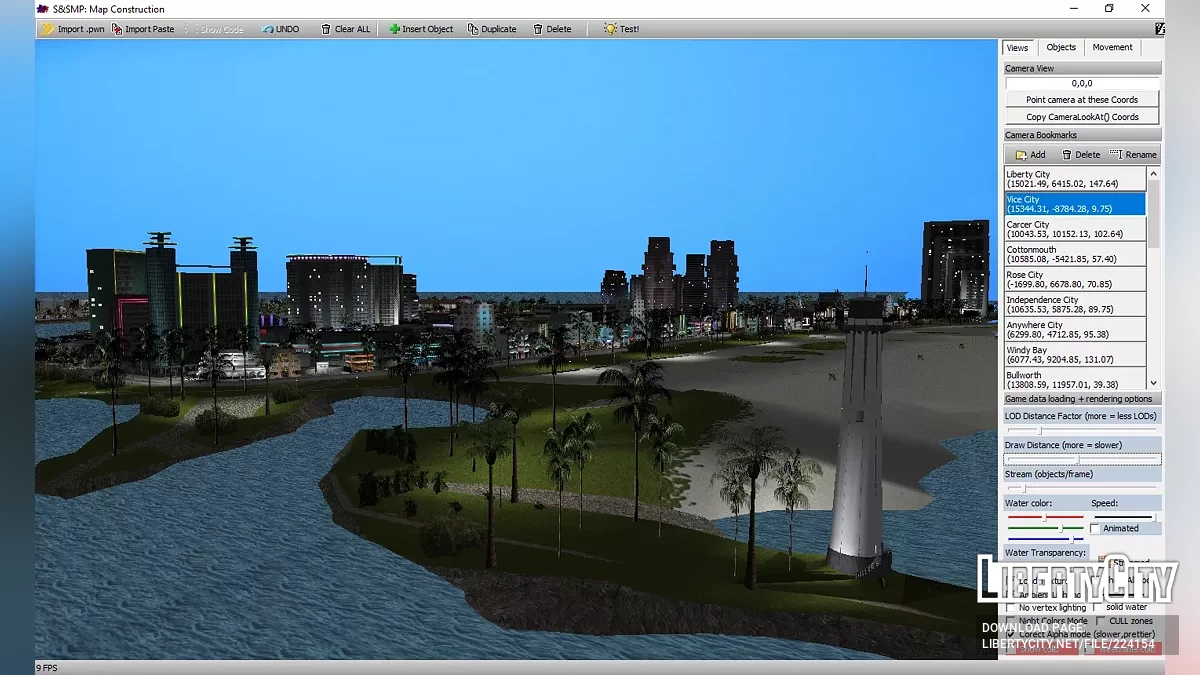Click the Import Paste icon
Image resolution: width=1200 pixels, height=675 pixels.
(x=117, y=29)
